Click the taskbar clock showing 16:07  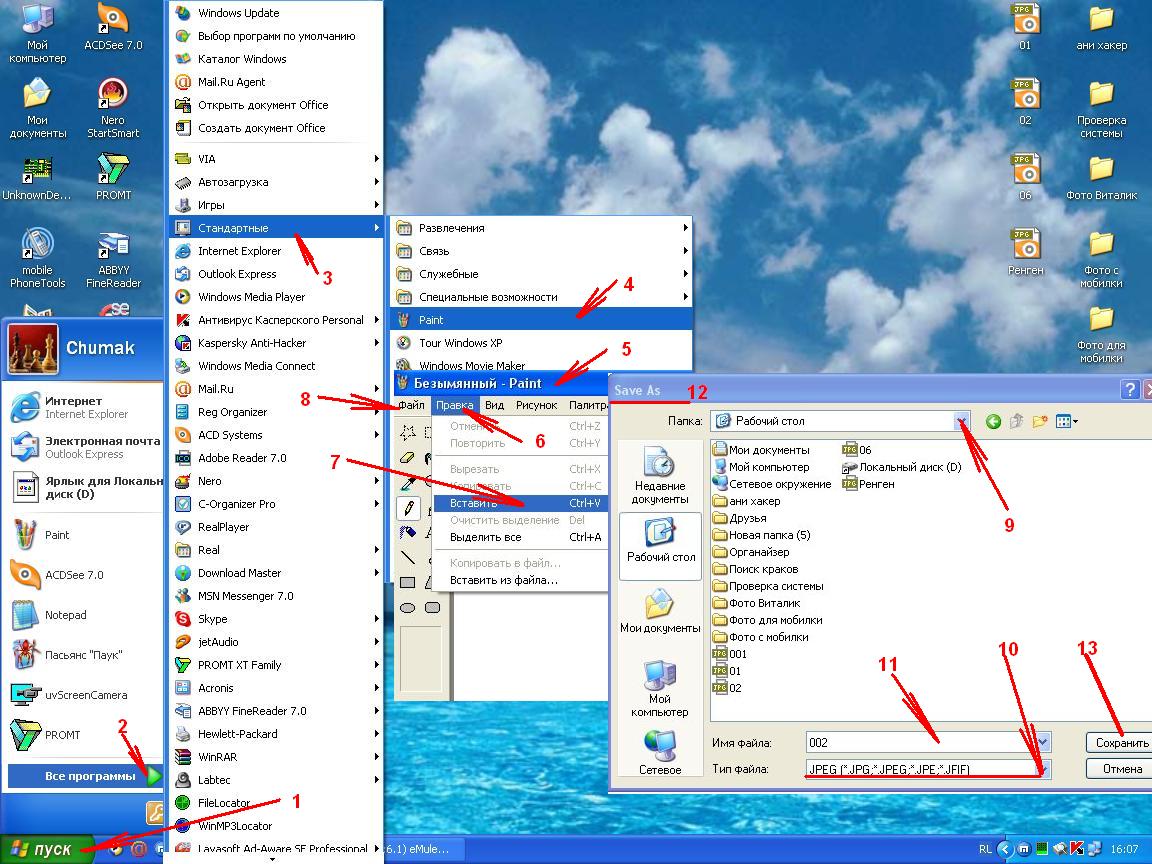tap(1124, 849)
